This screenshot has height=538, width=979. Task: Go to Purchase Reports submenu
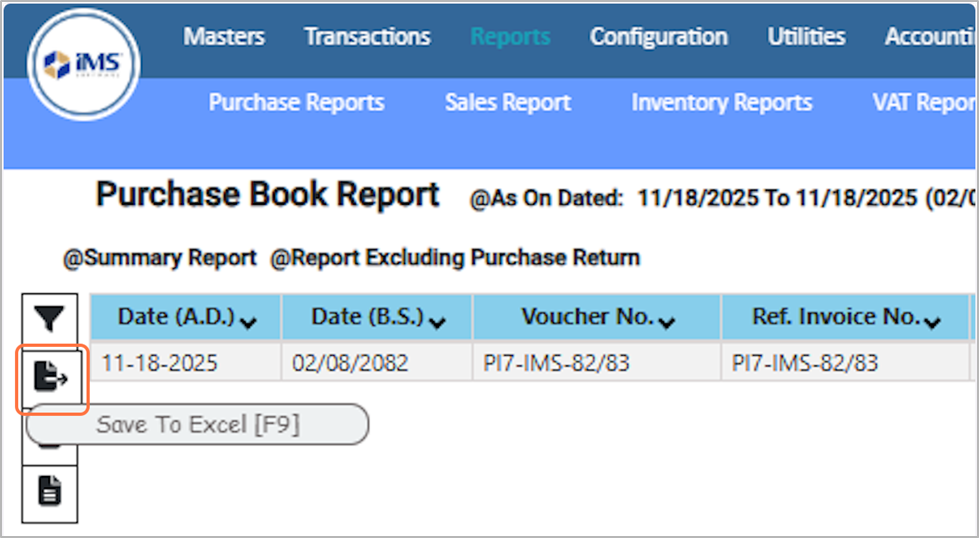tap(296, 103)
